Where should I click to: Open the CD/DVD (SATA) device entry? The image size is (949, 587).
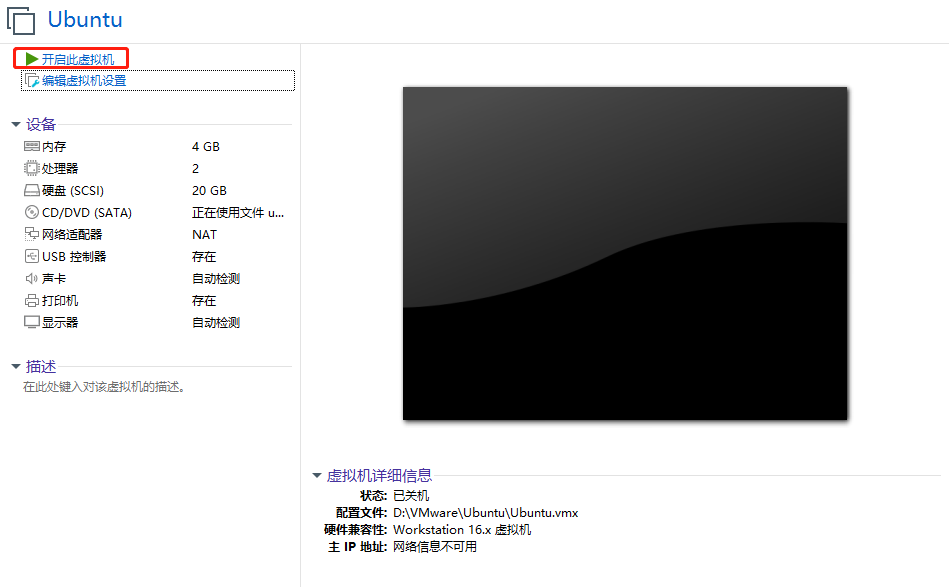click(x=87, y=212)
